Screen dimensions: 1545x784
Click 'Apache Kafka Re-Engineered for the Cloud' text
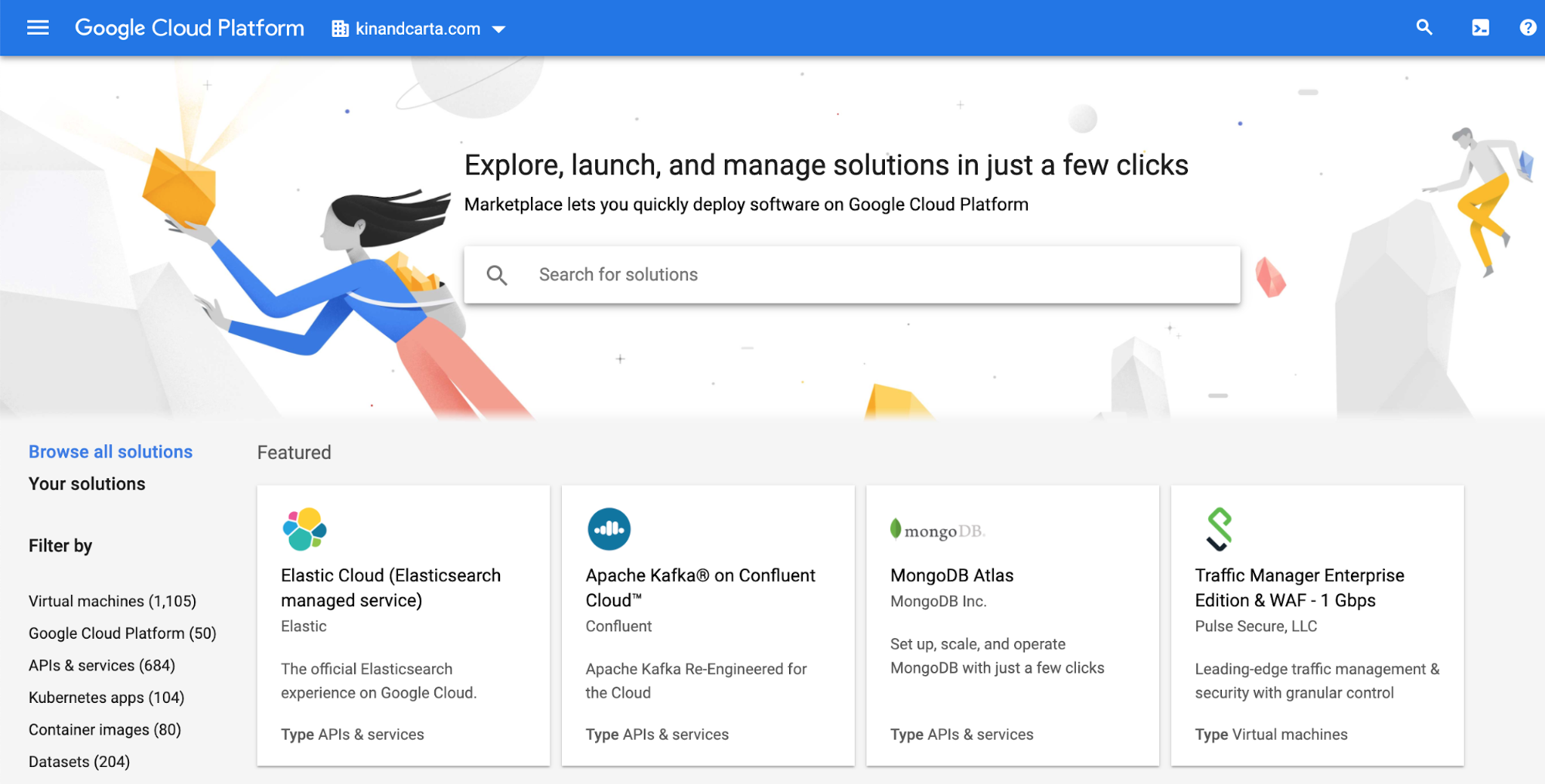pyautogui.click(x=696, y=680)
